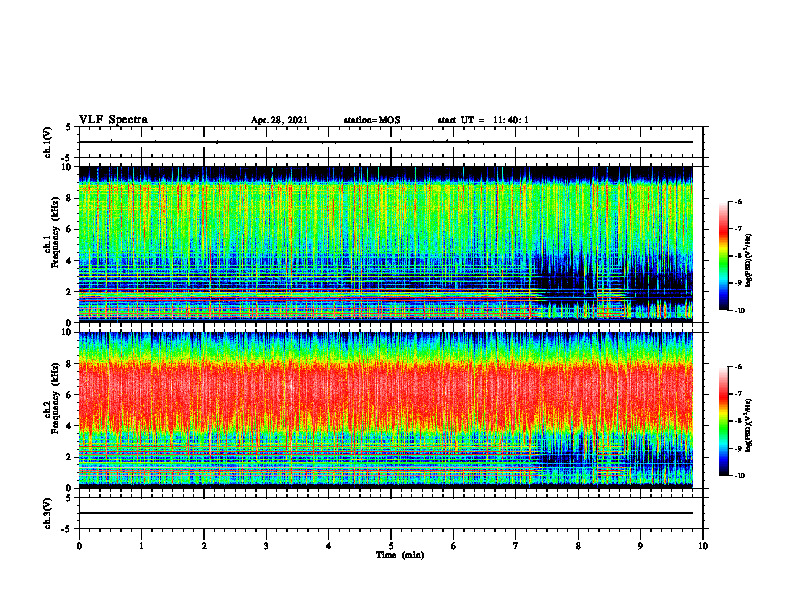Click the time axis tick label "7"

pos(516,546)
